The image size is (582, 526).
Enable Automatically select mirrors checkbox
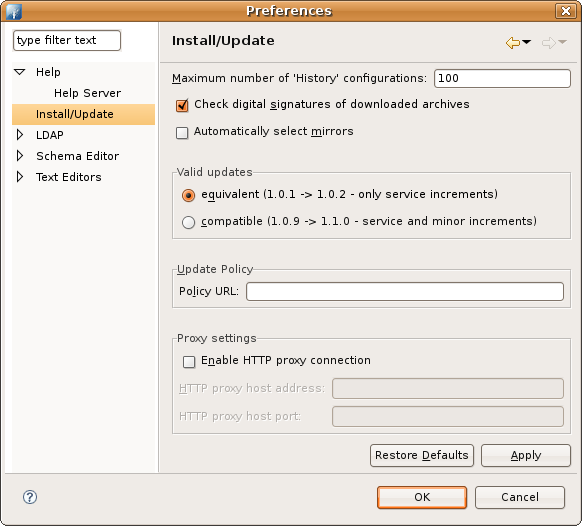tap(182, 133)
